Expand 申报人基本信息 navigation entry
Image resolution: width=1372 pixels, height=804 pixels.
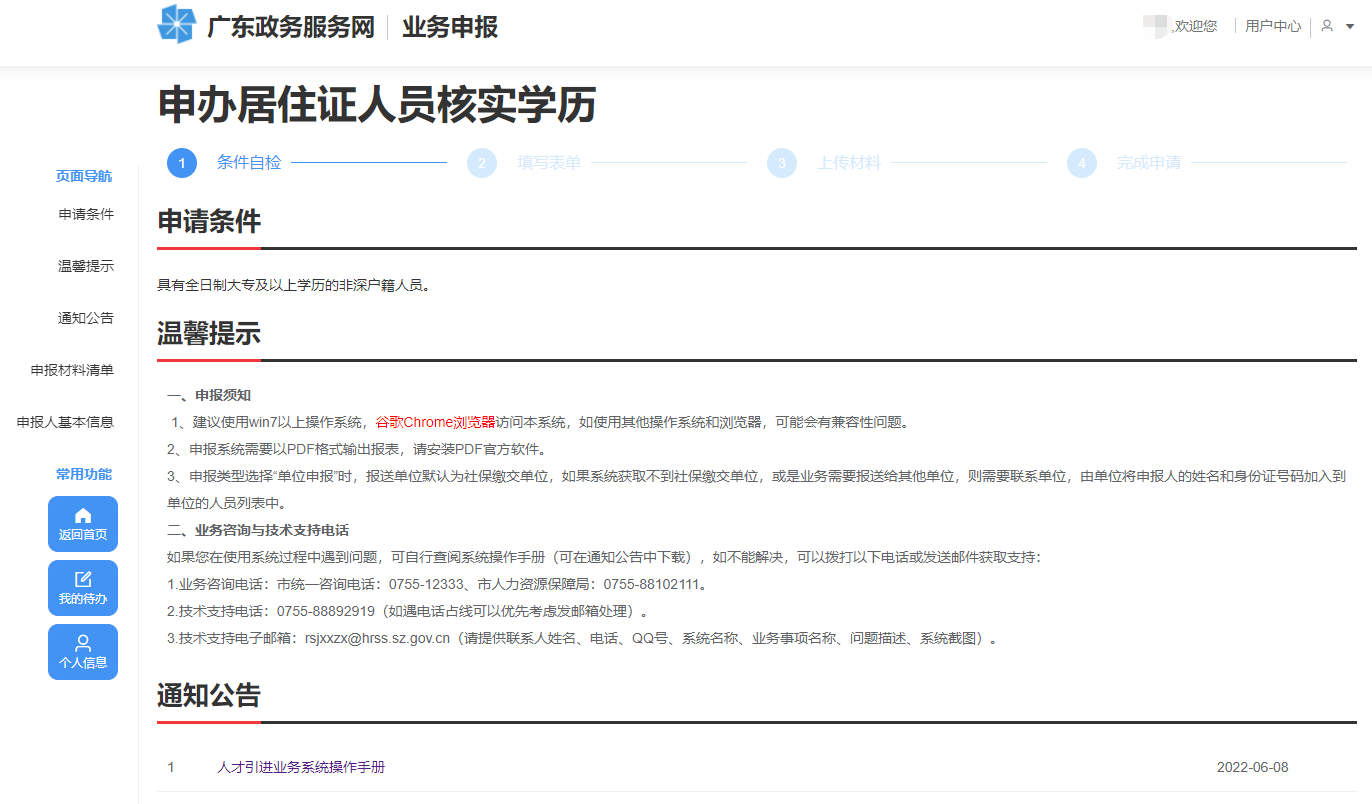coord(83,422)
